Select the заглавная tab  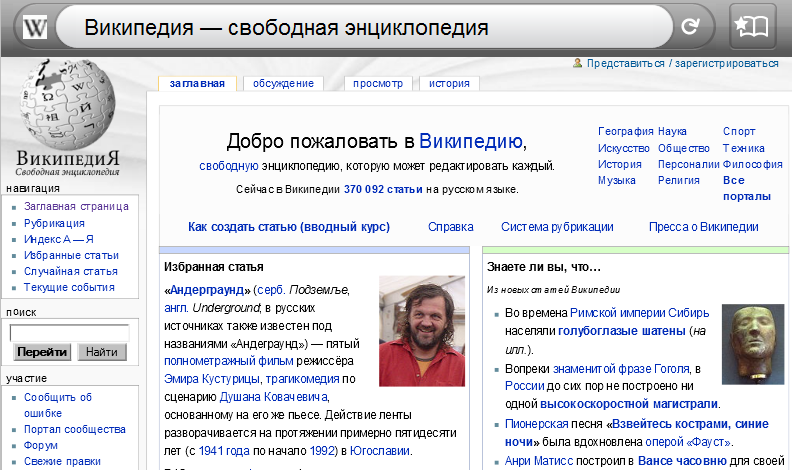click(x=197, y=83)
